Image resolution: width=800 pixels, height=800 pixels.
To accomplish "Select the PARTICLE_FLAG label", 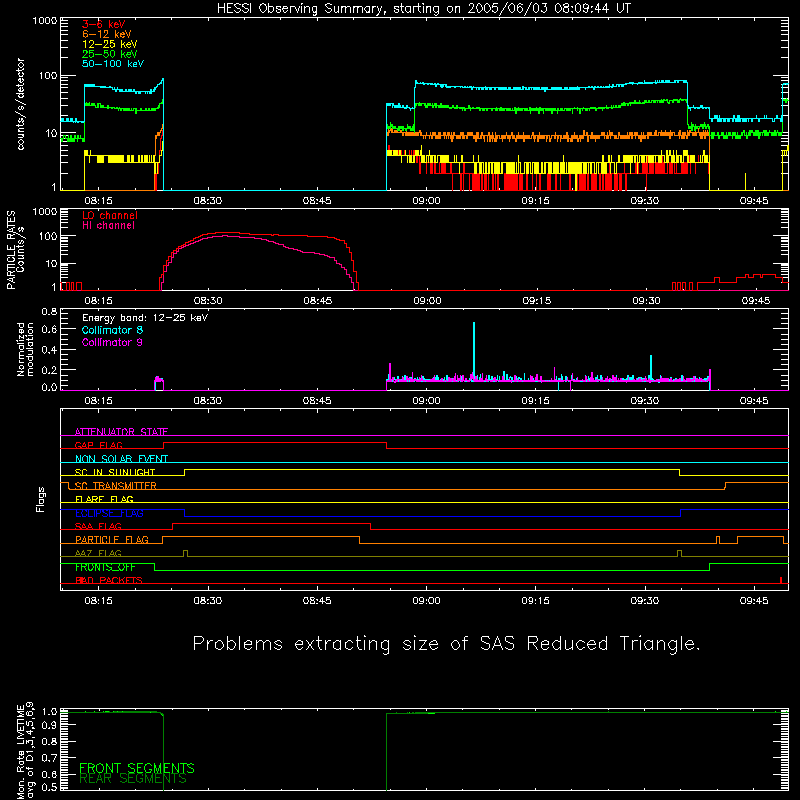I will coord(112,540).
